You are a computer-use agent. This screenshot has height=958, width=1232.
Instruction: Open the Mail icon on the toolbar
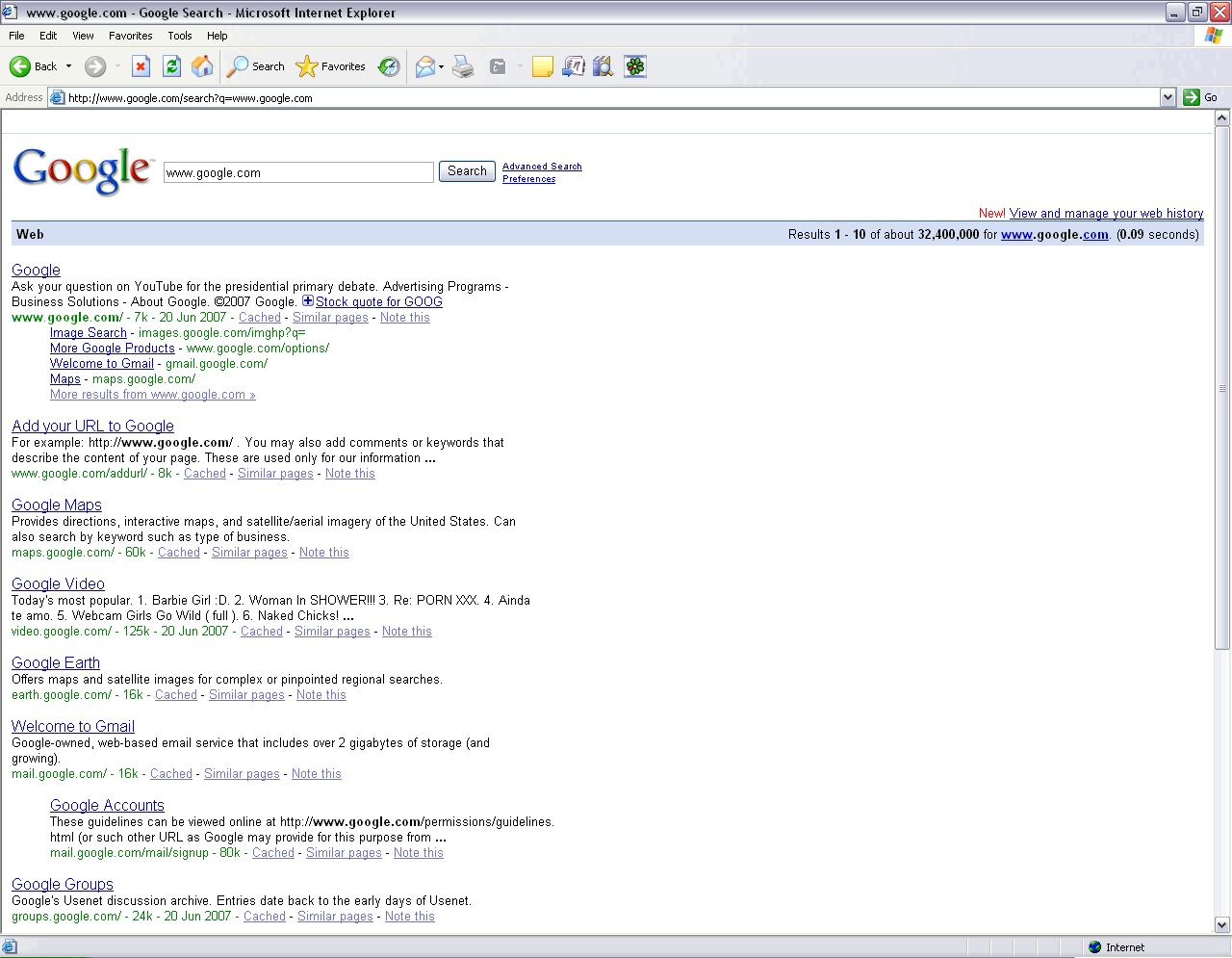pos(424,66)
